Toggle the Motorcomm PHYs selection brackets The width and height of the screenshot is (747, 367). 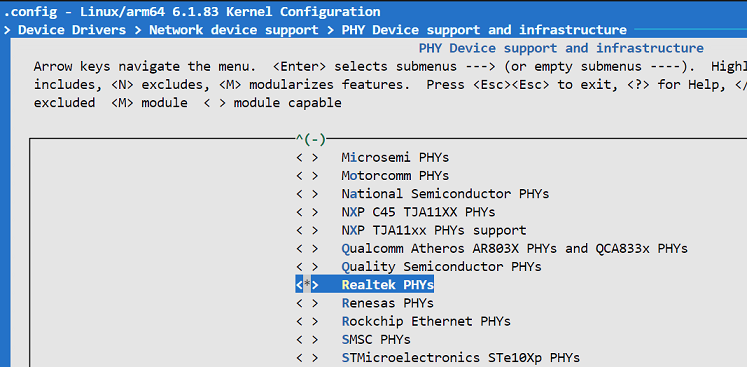tap(307, 175)
